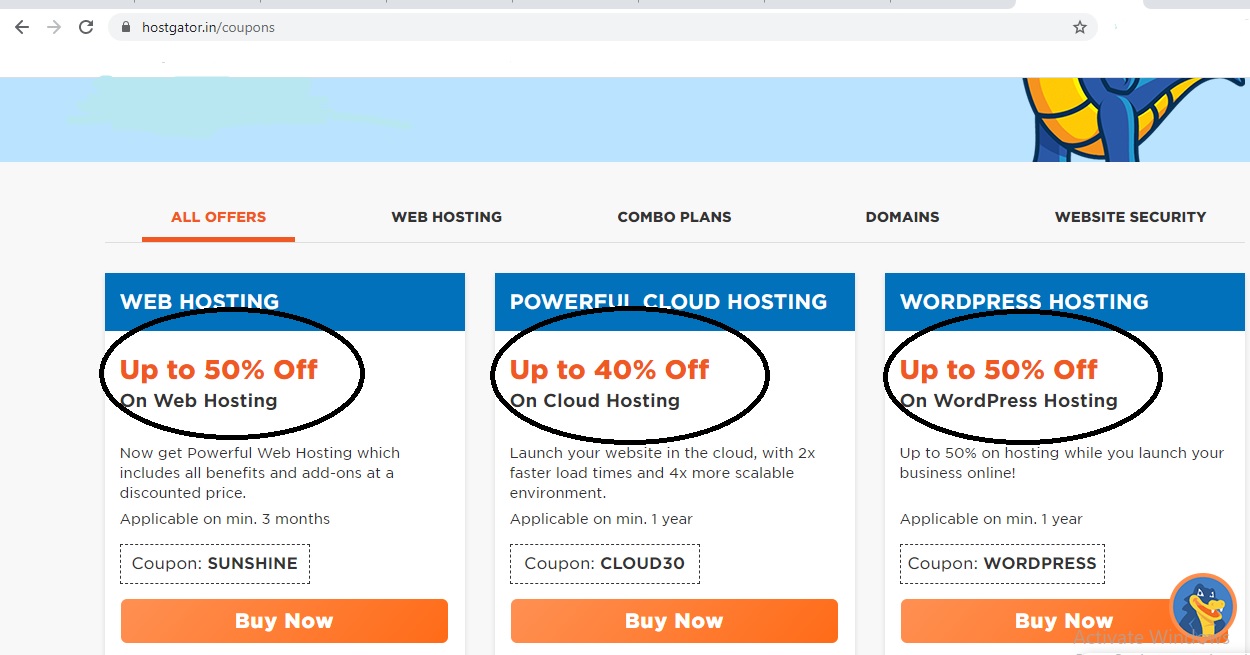Select the ALL OFFERS tab
Image resolution: width=1250 pixels, height=655 pixels.
pyautogui.click(x=218, y=217)
